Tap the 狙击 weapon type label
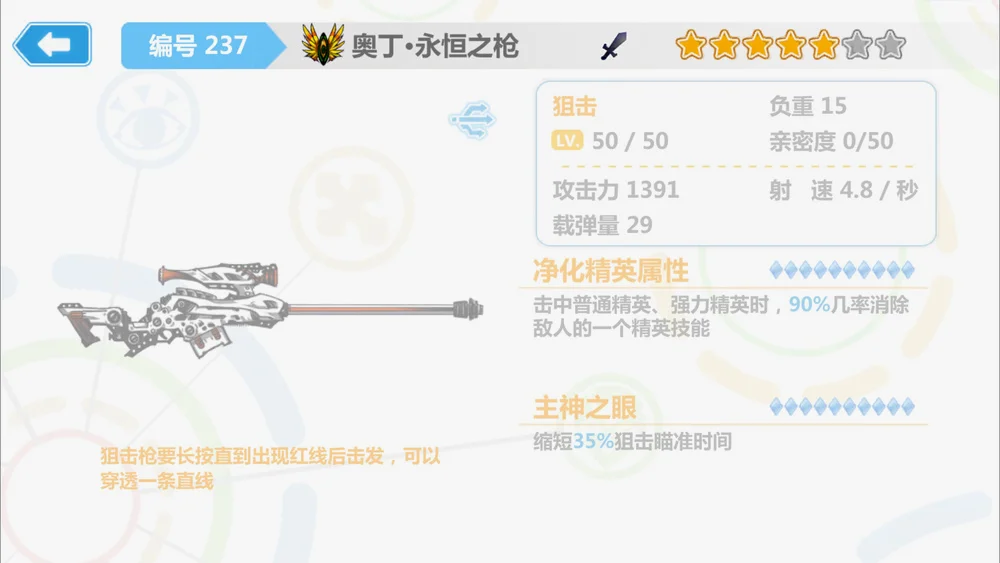The height and width of the screenshot is (563, 1000). tap(575, 106)
